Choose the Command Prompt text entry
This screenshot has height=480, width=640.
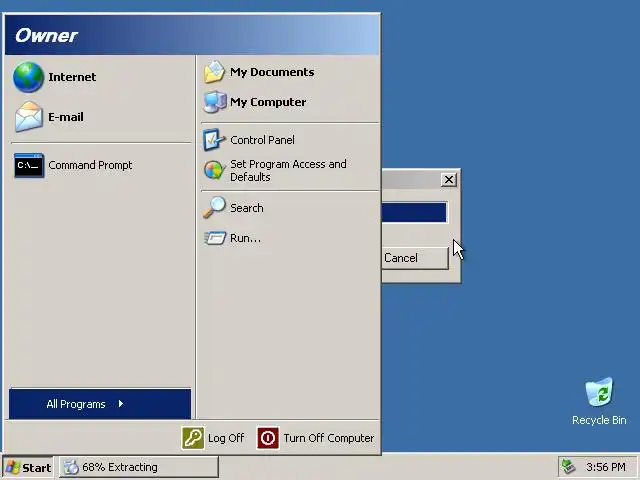click(x=90, y=165)
